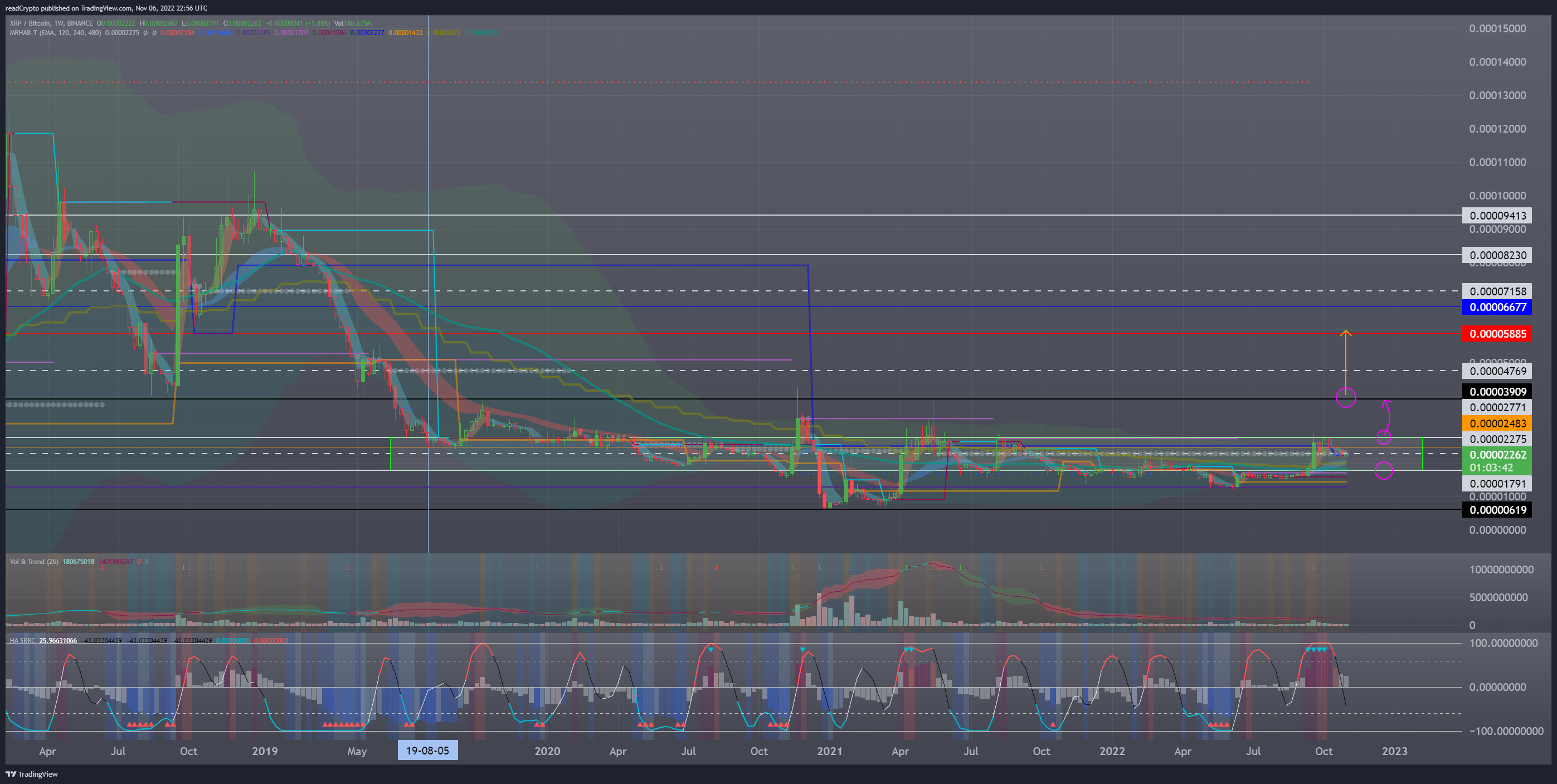Click the 2023 time axis label
This screenshot has height=784, width=1557.
click(x=1394, y=751)
